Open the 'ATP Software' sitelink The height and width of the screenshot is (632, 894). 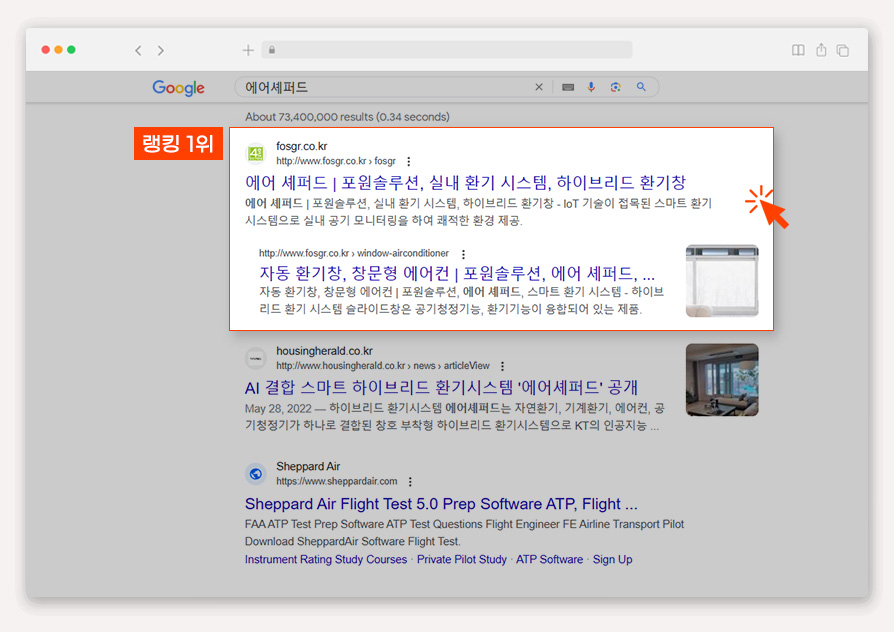(550, 560)
